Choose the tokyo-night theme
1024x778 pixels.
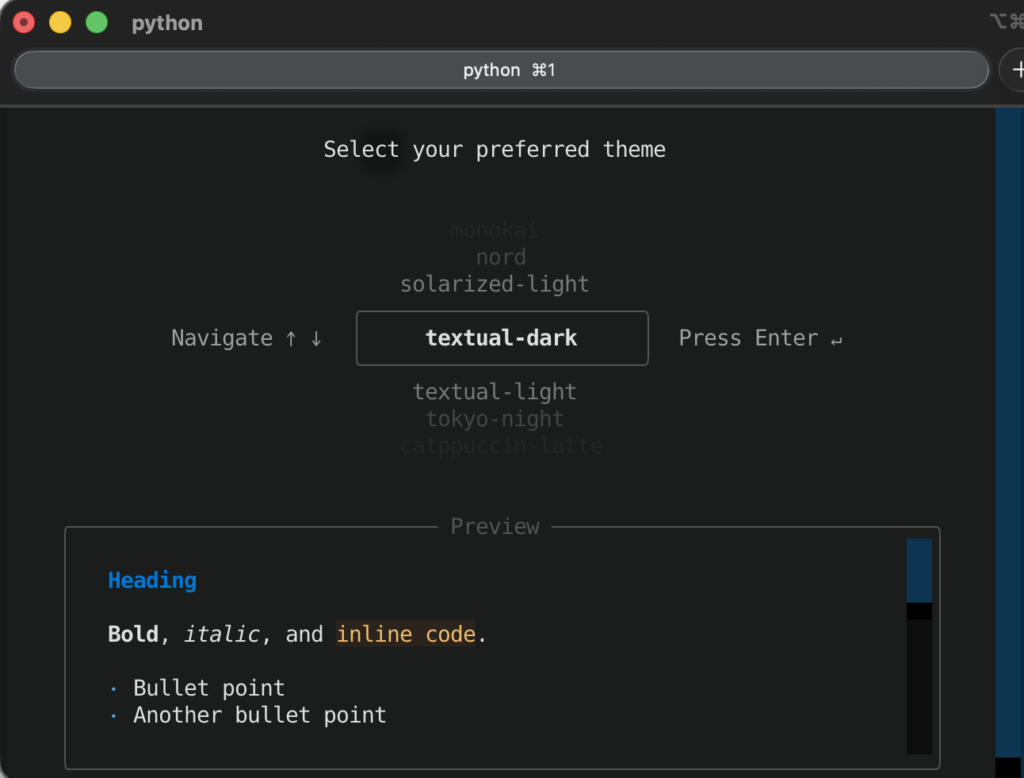tap(494, 419)
